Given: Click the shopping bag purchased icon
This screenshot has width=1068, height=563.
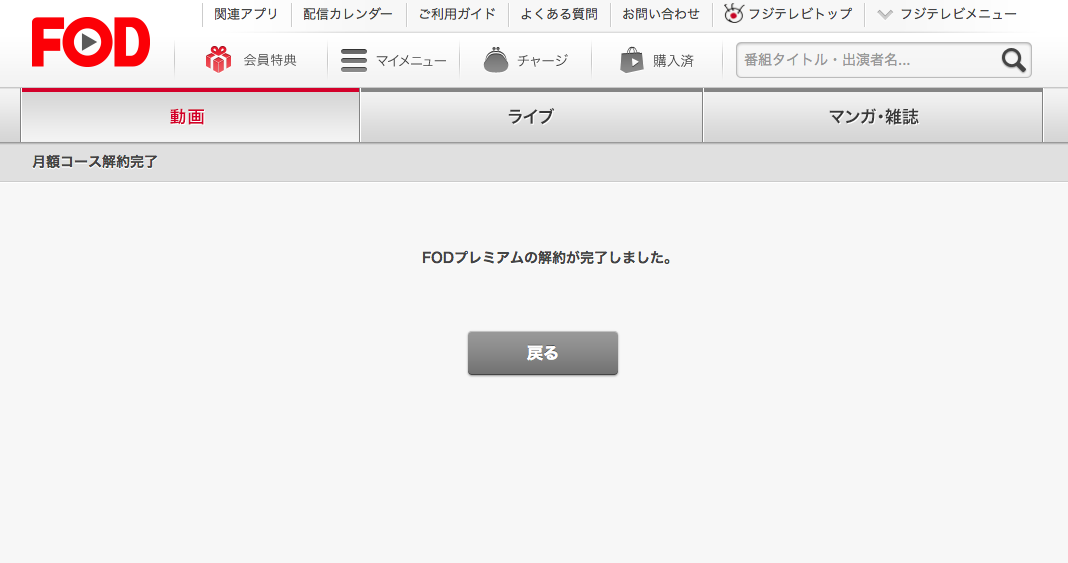Looking at the screenshot, I should (x=631, y=60).
